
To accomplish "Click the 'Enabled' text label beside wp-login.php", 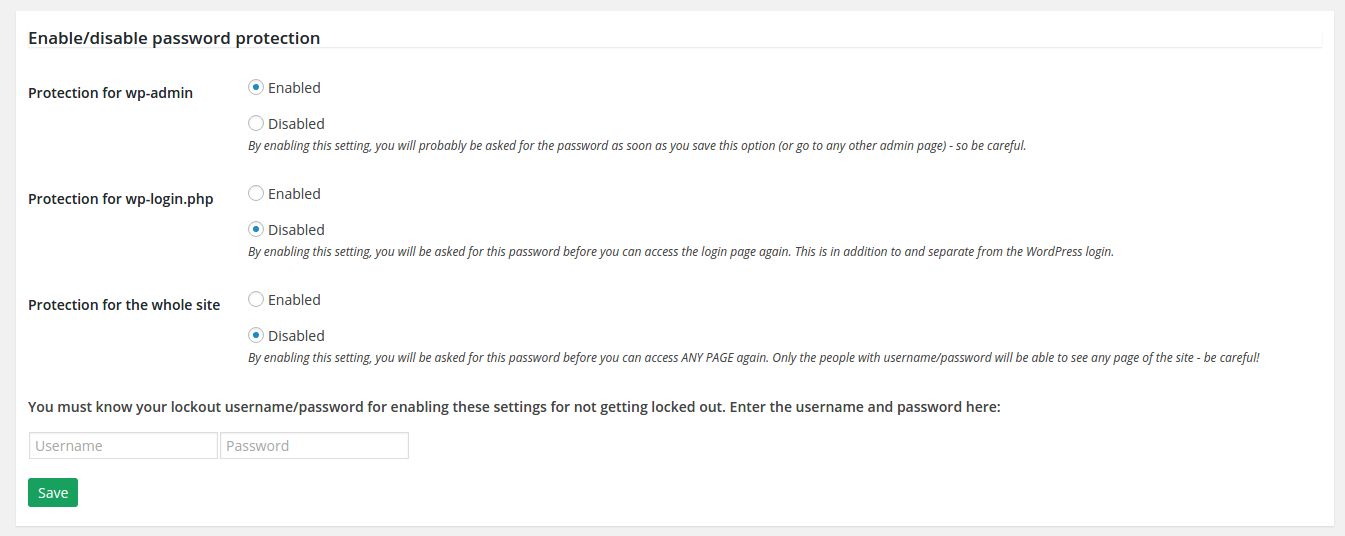I will (x=294, y=194).
